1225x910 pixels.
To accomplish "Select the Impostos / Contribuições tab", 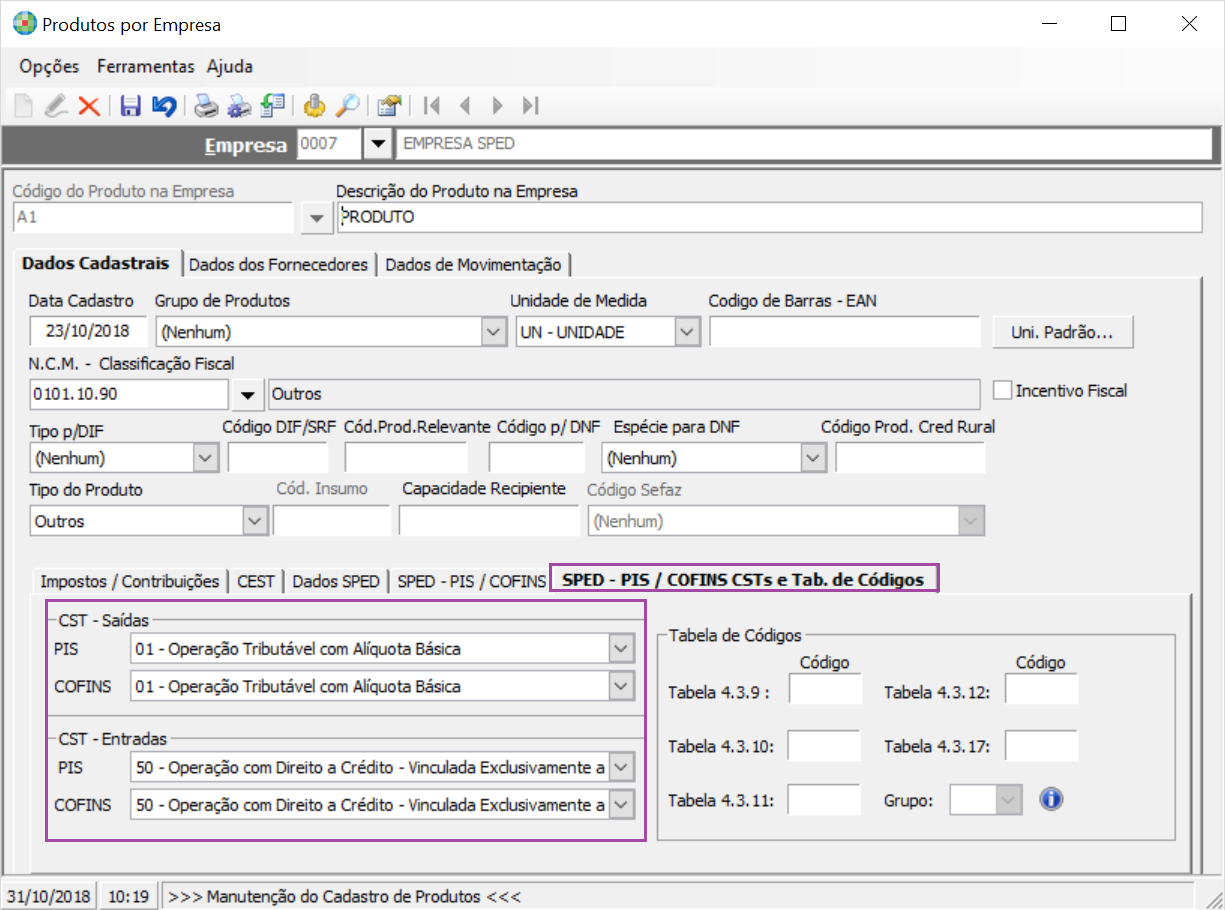I will (x=129, y=581).
